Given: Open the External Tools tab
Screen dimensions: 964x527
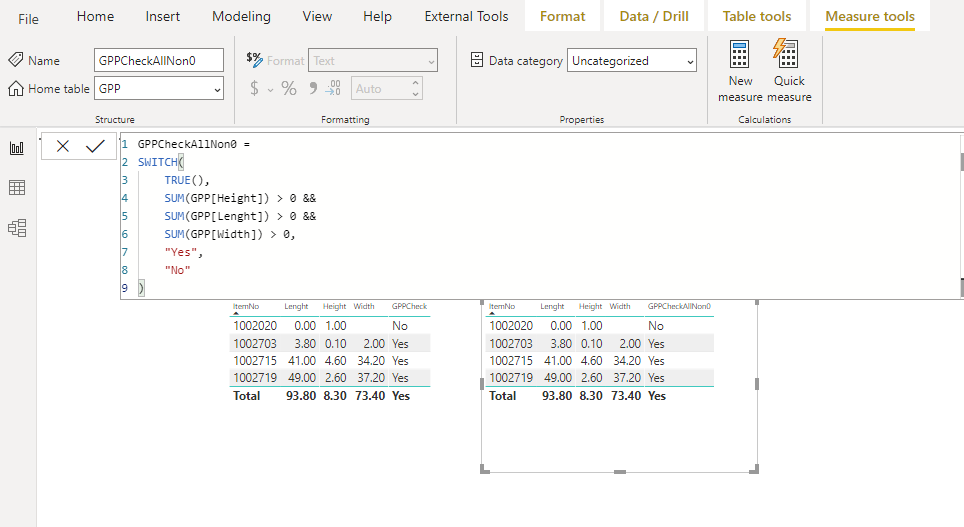Looking at the screenshot, I should point(466,17).
